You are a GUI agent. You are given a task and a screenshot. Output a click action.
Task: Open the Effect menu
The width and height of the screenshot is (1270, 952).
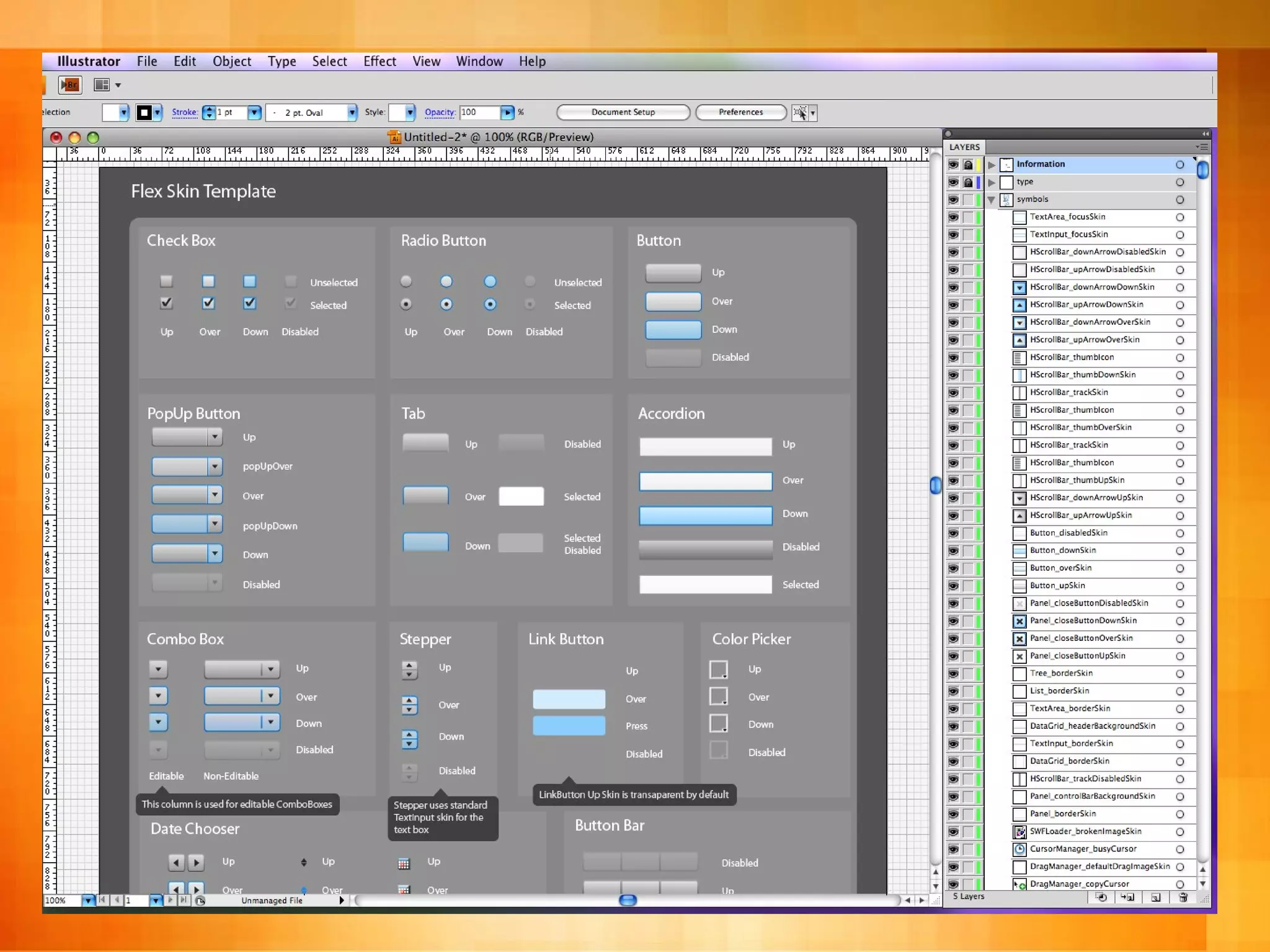coord(380,61)
